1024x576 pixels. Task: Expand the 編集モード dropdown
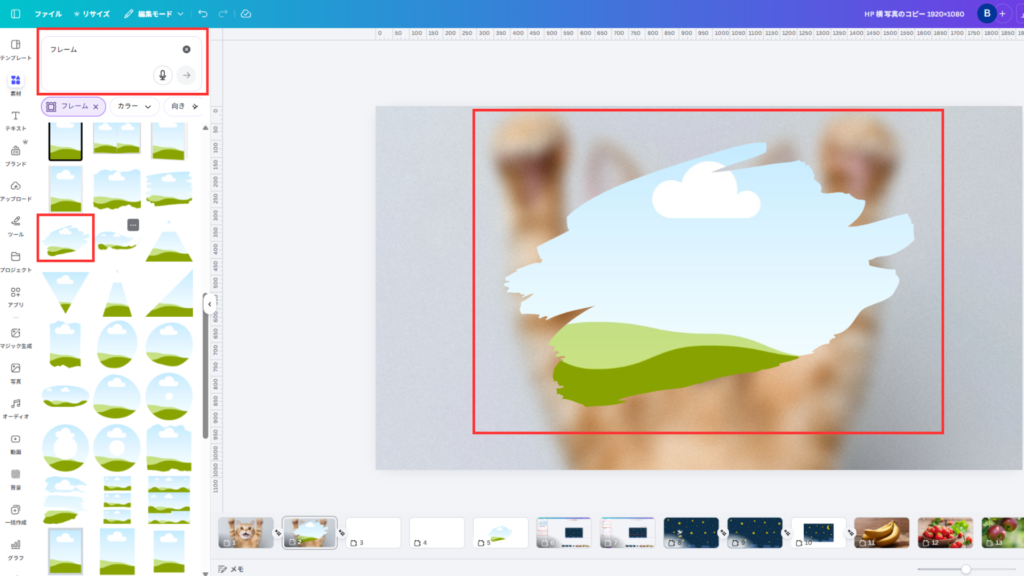(154, 14)
